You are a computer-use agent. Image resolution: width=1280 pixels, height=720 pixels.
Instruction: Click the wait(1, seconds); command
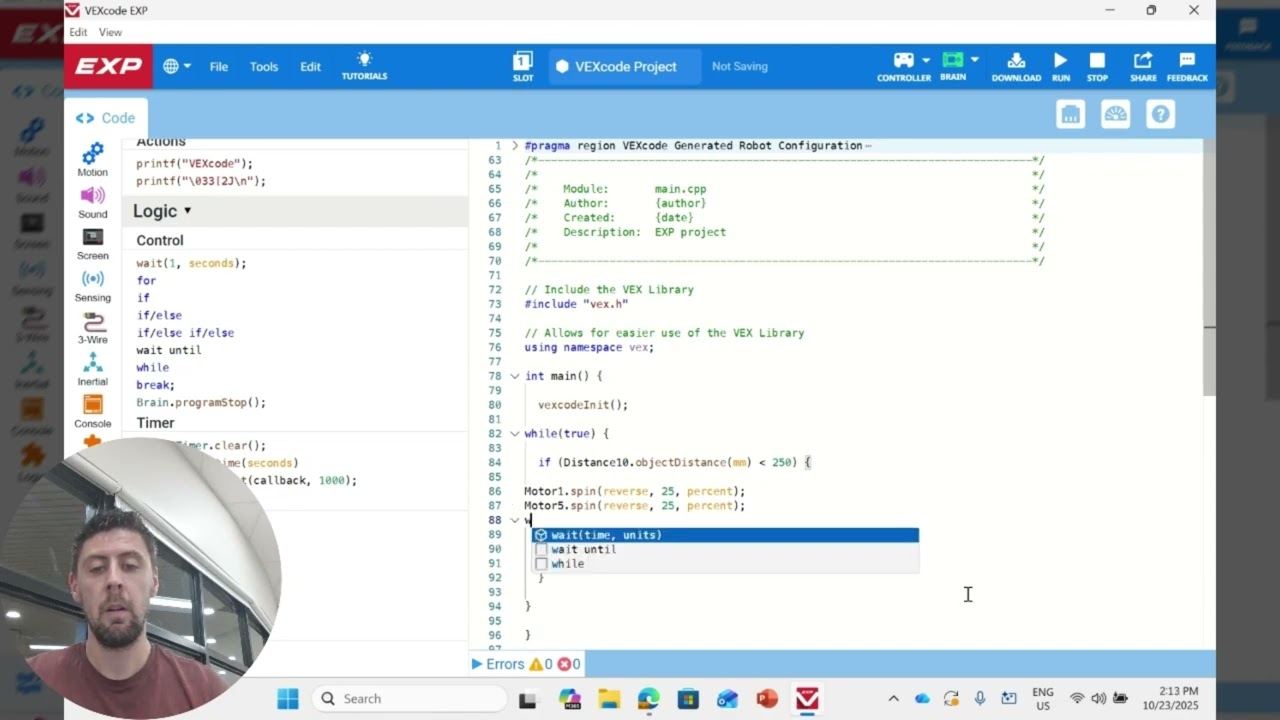coord(191,263)
